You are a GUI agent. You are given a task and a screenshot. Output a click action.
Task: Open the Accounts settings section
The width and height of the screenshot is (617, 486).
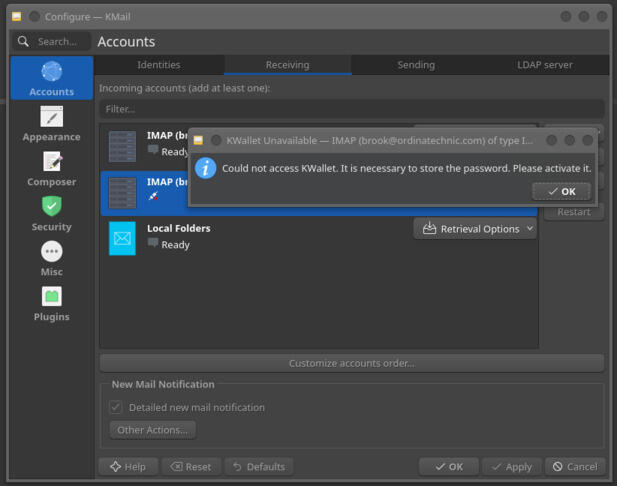[x=52, y=78]
